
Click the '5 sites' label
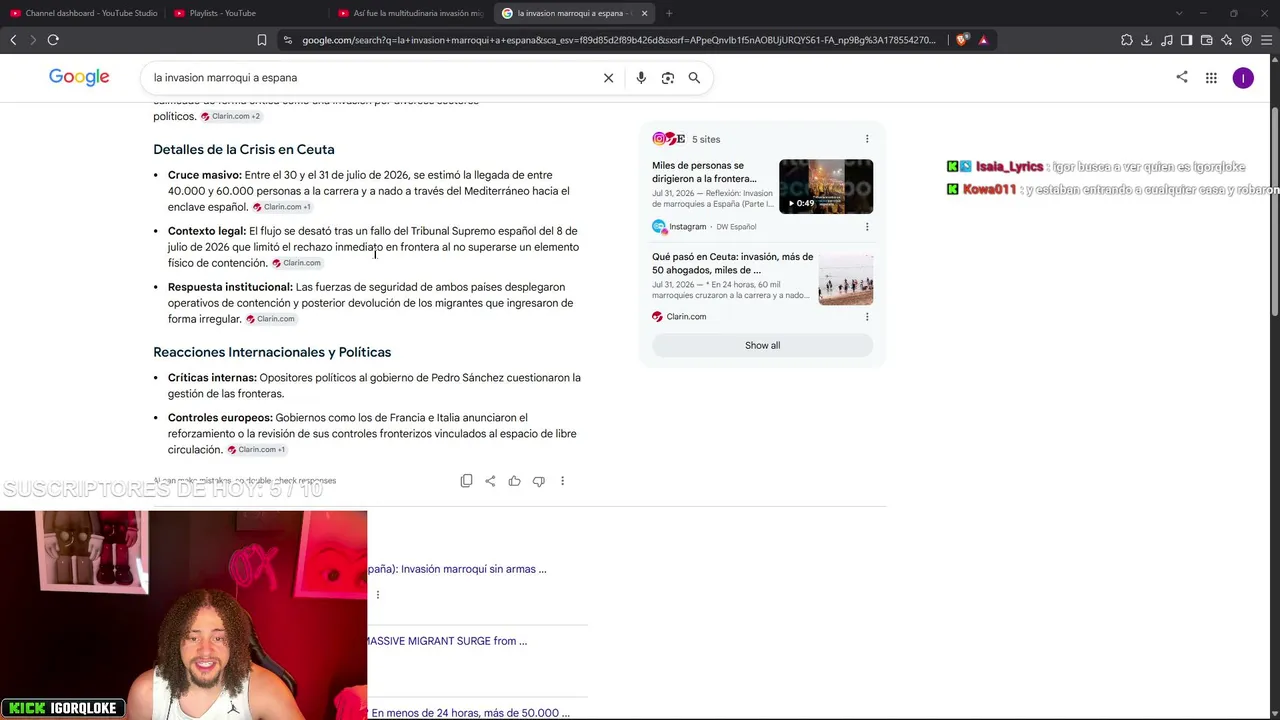pos(706,139)
